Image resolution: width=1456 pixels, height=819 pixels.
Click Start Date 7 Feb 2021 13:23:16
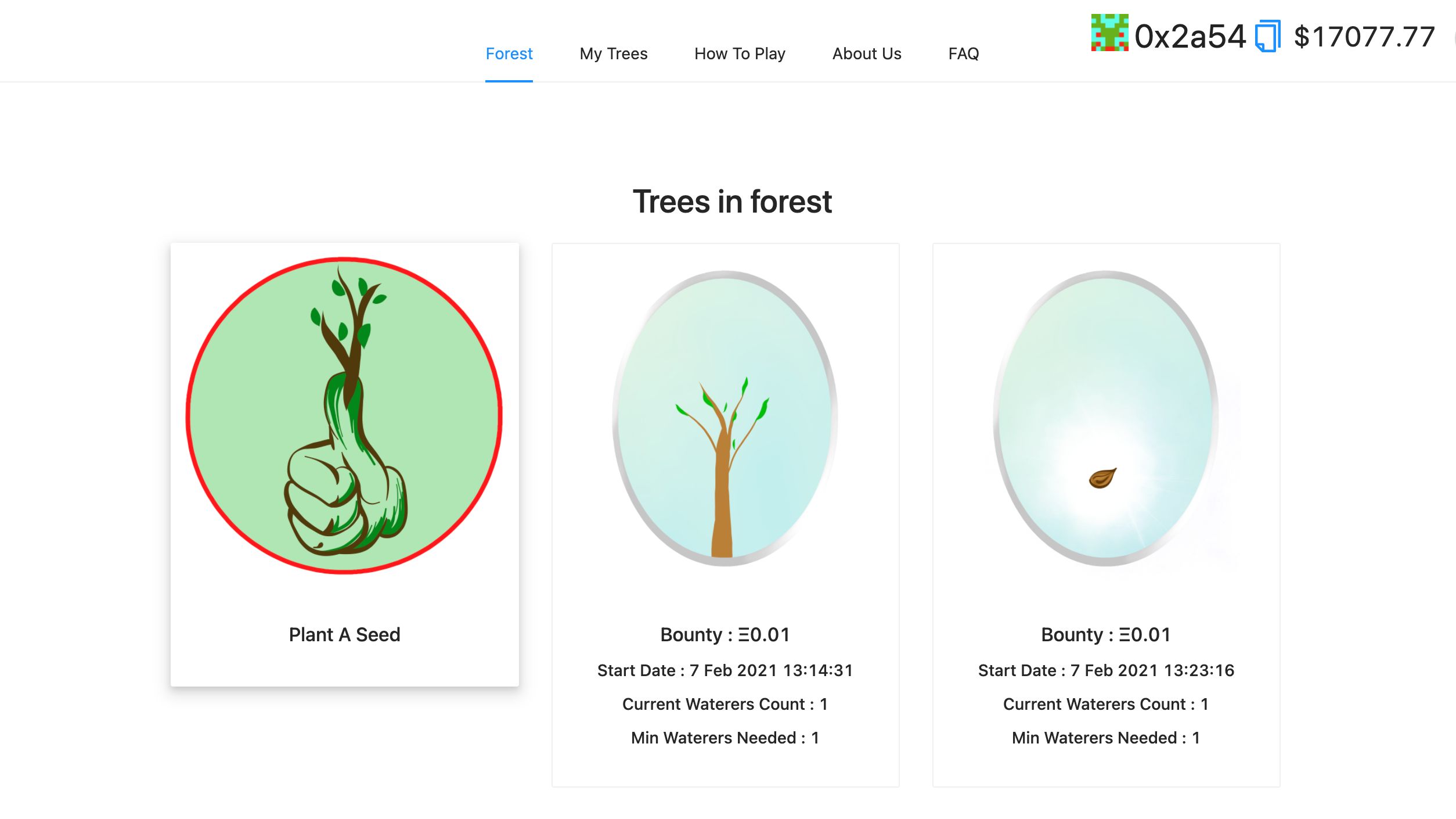click(1106, 670)
